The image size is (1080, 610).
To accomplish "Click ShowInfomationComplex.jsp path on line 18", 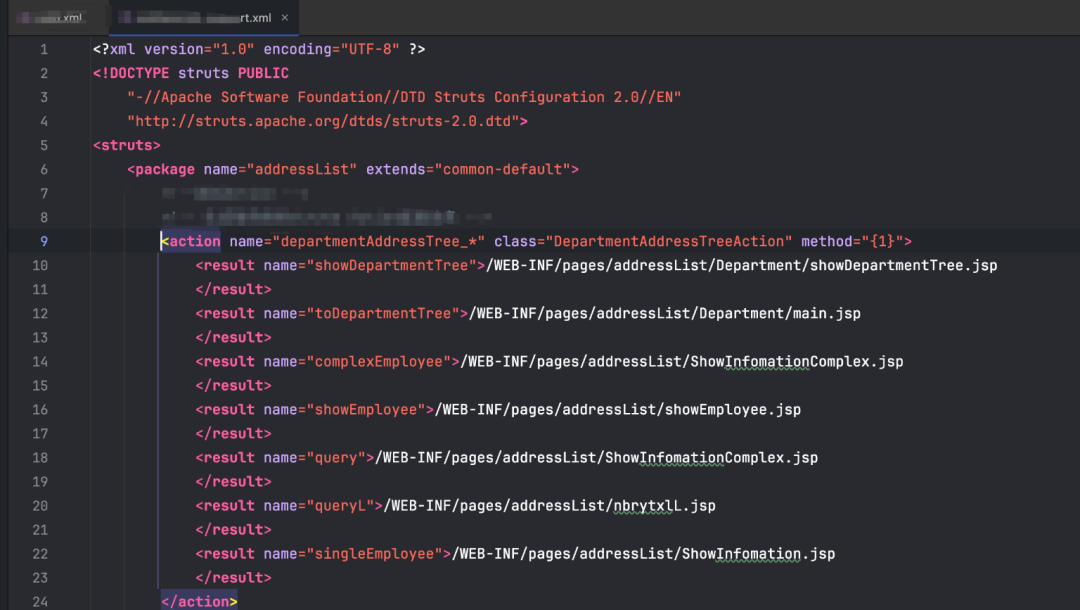I will [x=596, y=459].
